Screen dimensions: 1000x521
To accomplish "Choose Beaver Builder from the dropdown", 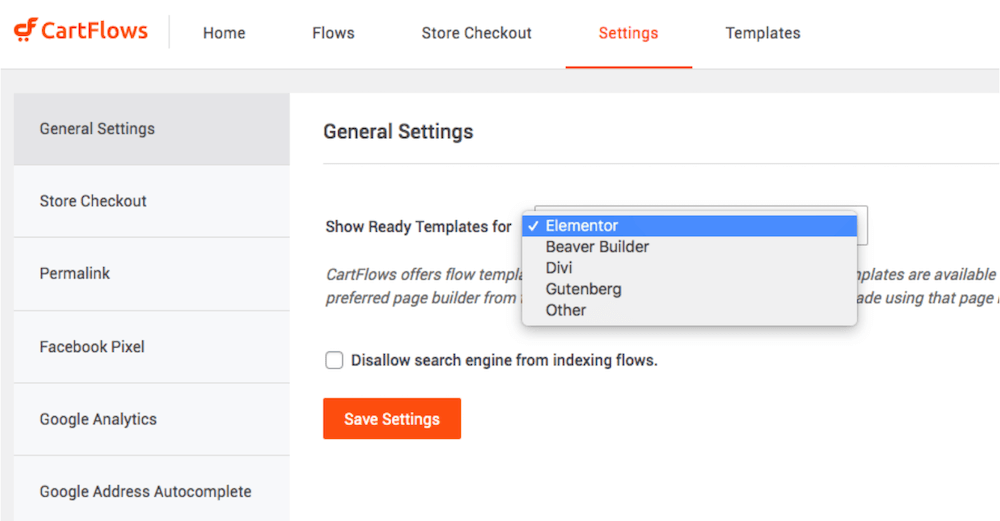I will tap(689, 247).
